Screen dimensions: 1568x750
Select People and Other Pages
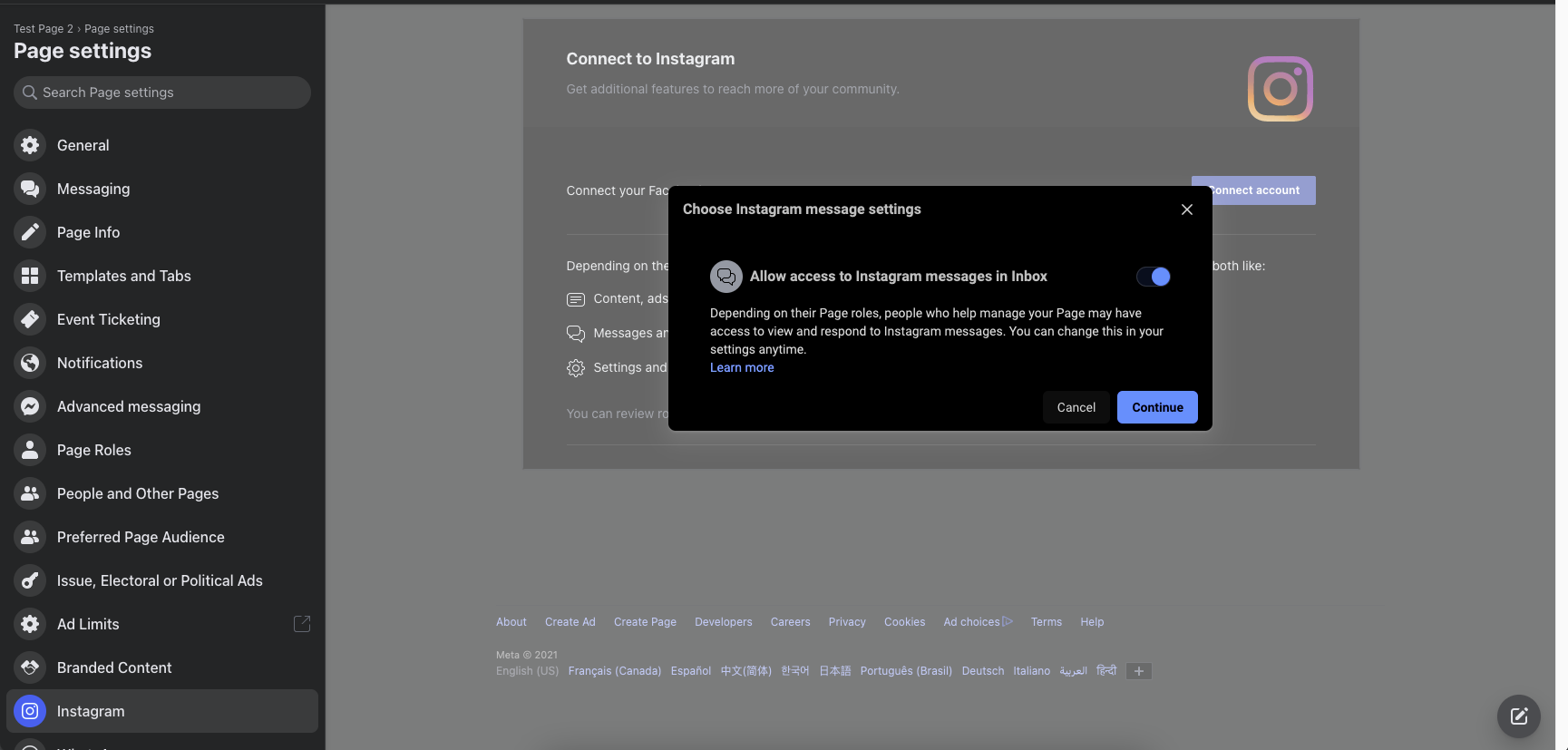tap(162, 493)
